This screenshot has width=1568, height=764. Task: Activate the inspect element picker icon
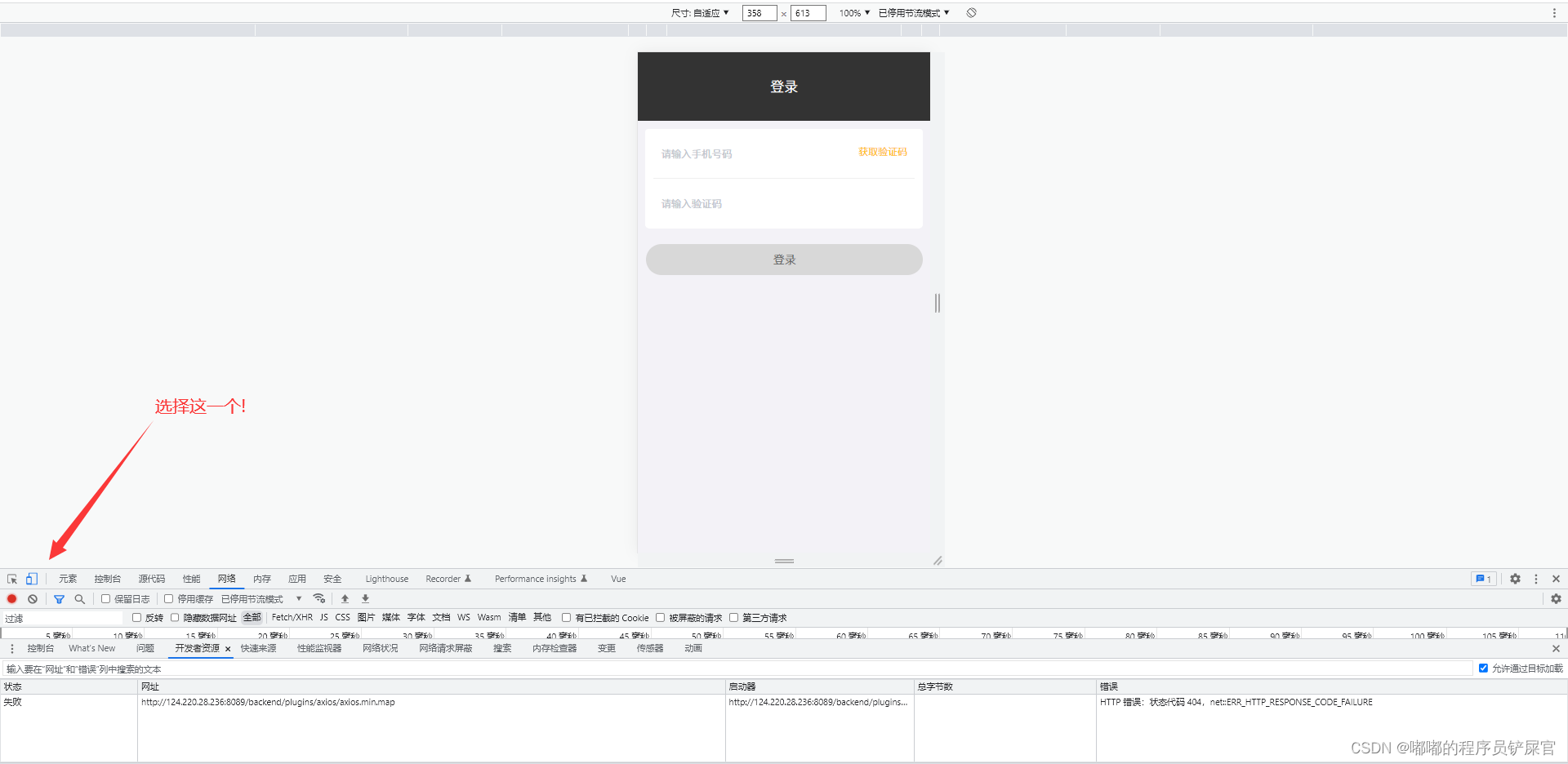pos(12,579)
